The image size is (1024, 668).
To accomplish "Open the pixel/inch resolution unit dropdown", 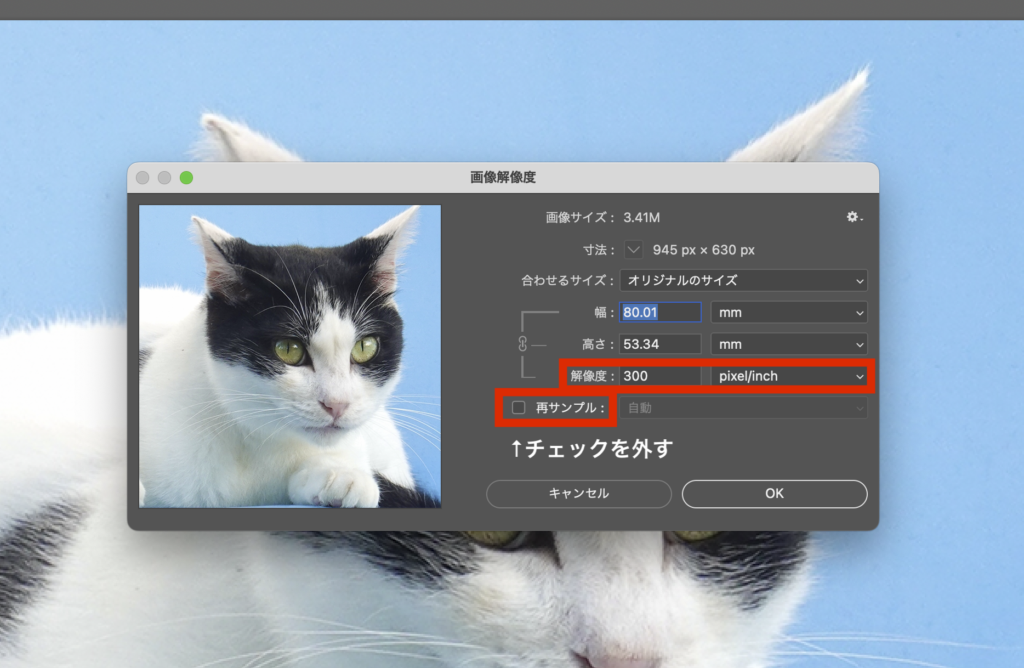I will point(789,376).
